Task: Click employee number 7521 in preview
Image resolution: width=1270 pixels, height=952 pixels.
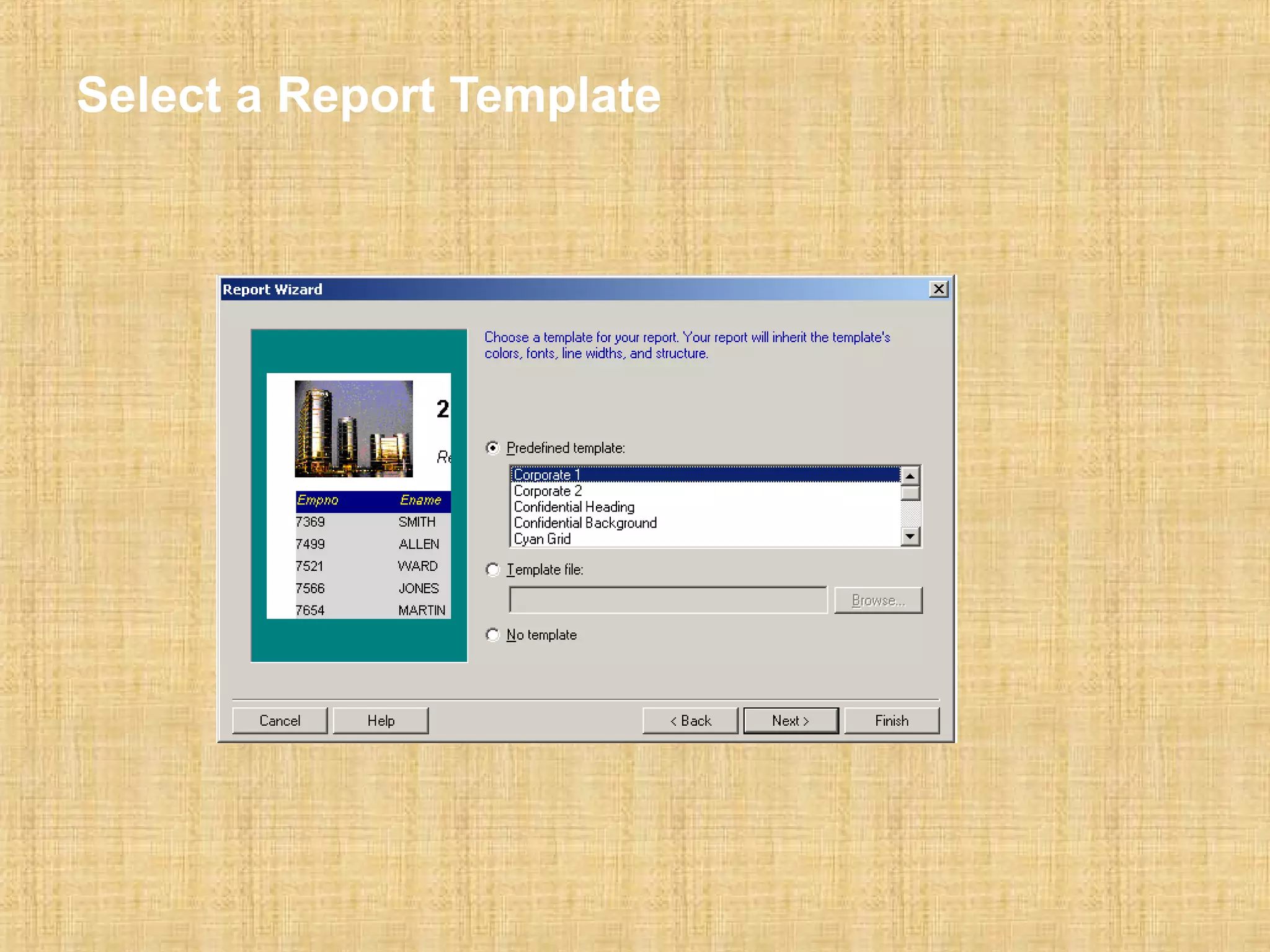Action: tap(309, 566)
